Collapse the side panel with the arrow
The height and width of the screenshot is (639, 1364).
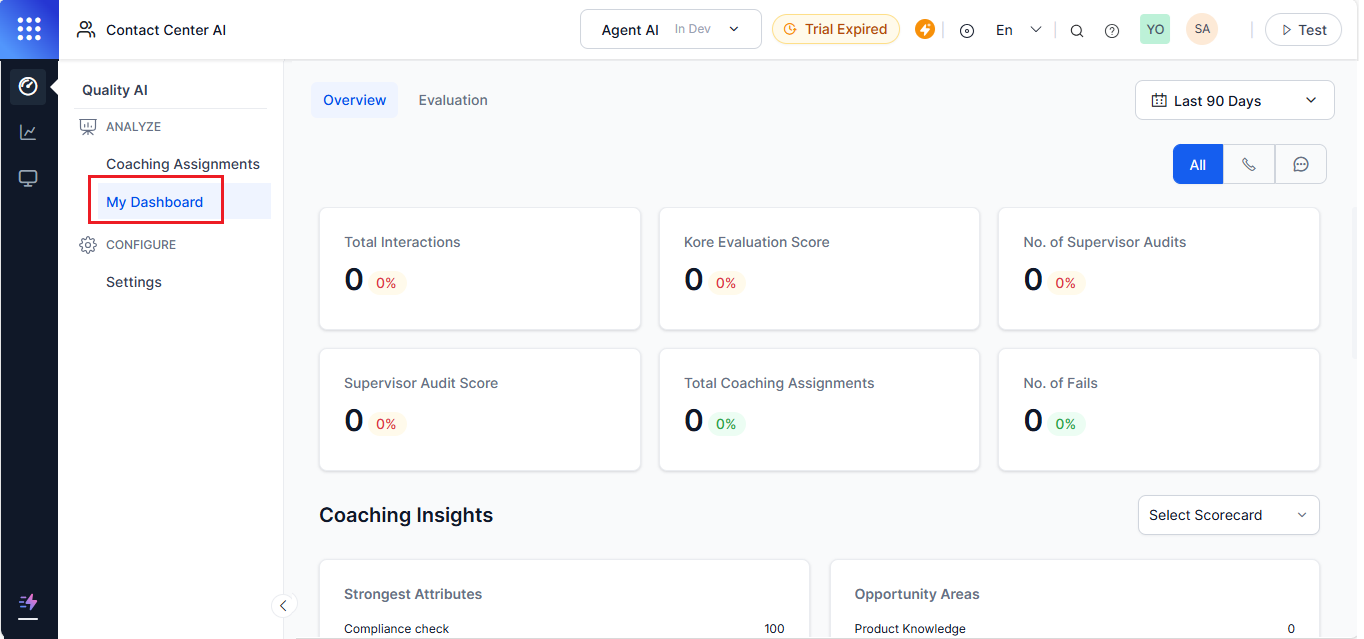pos(283,605)
